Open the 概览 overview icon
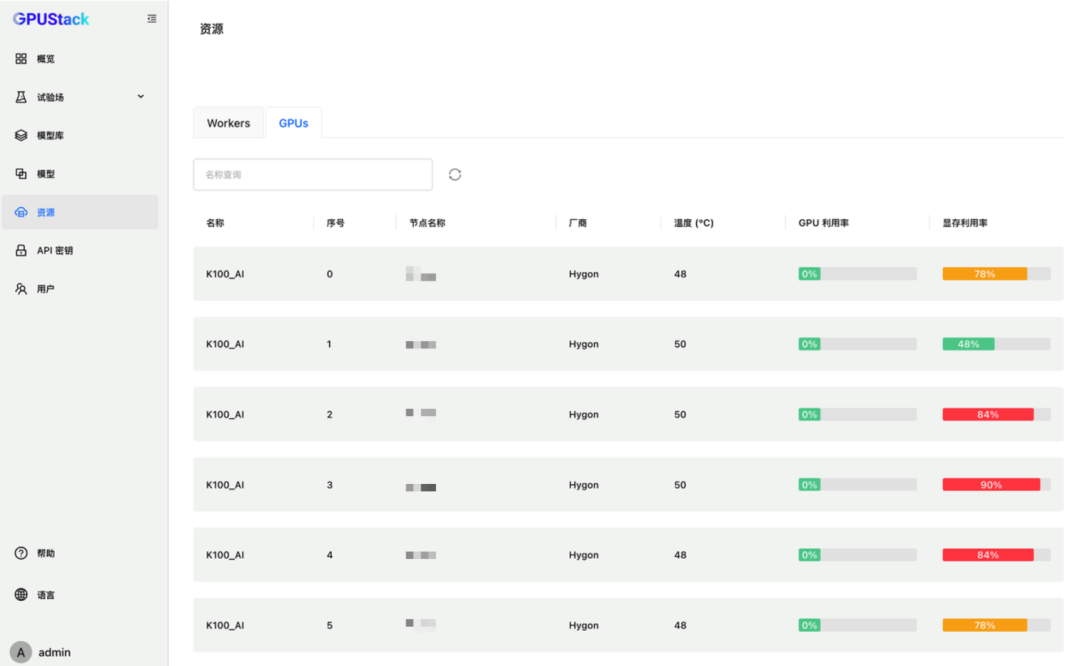 pos(21,59)
